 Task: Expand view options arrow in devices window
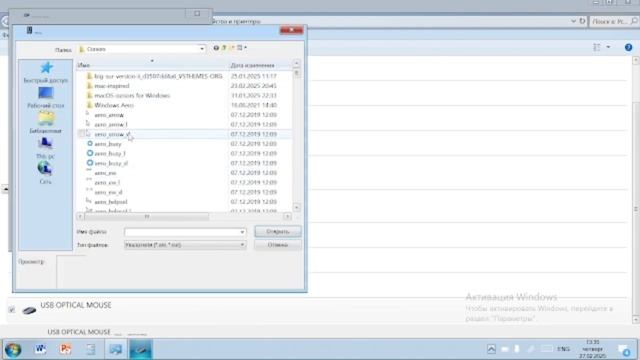tap(608, 47)
